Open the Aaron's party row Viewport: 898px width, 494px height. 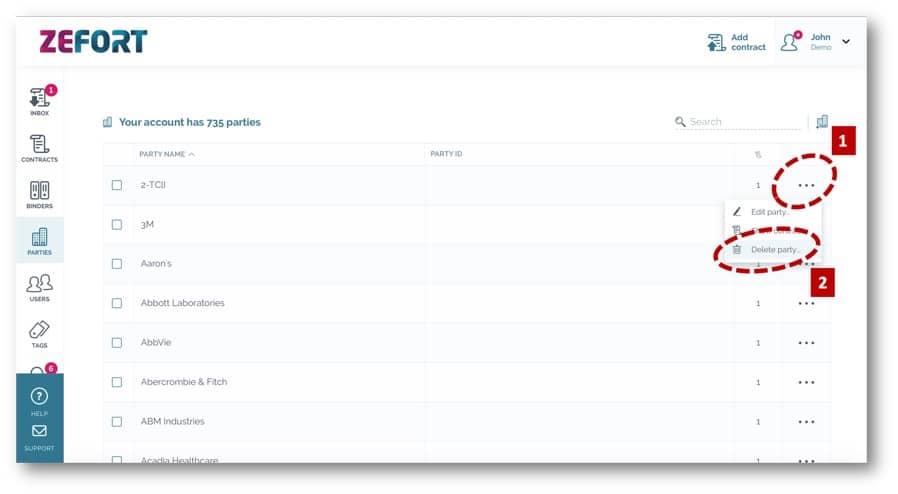pyautogui.click(x=467, y=264)
